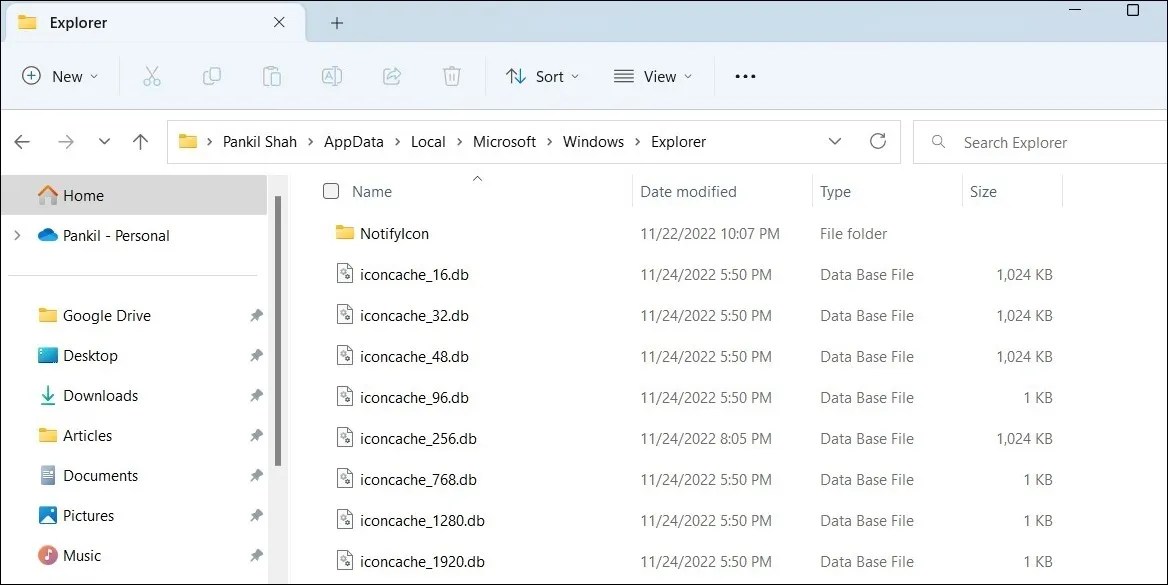Click the pin icon beside Downloads
This screenshot has height=585, width=1168.
tap(256, 396)
